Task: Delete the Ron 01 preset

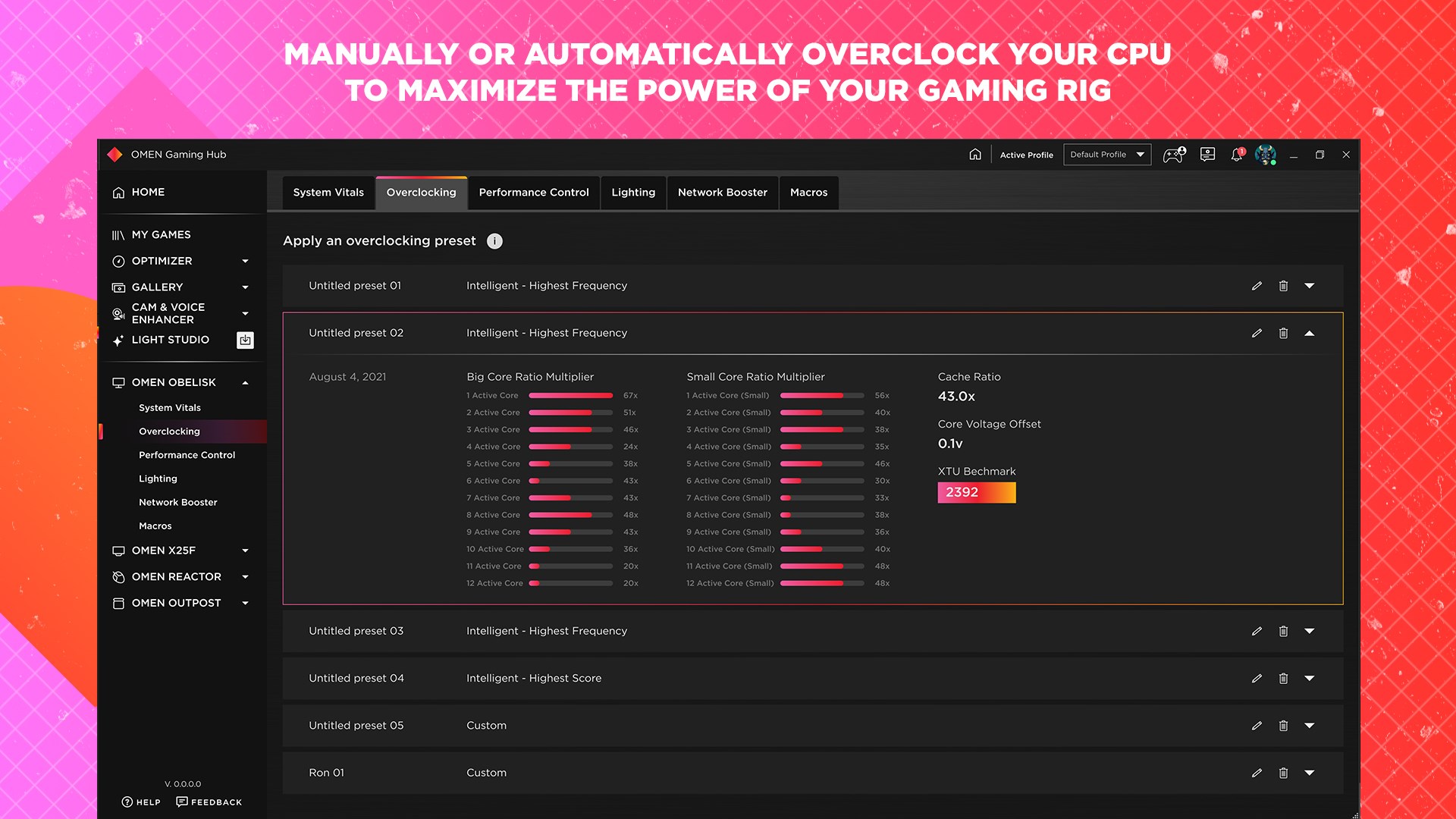Action: [x=1283, y=773]
